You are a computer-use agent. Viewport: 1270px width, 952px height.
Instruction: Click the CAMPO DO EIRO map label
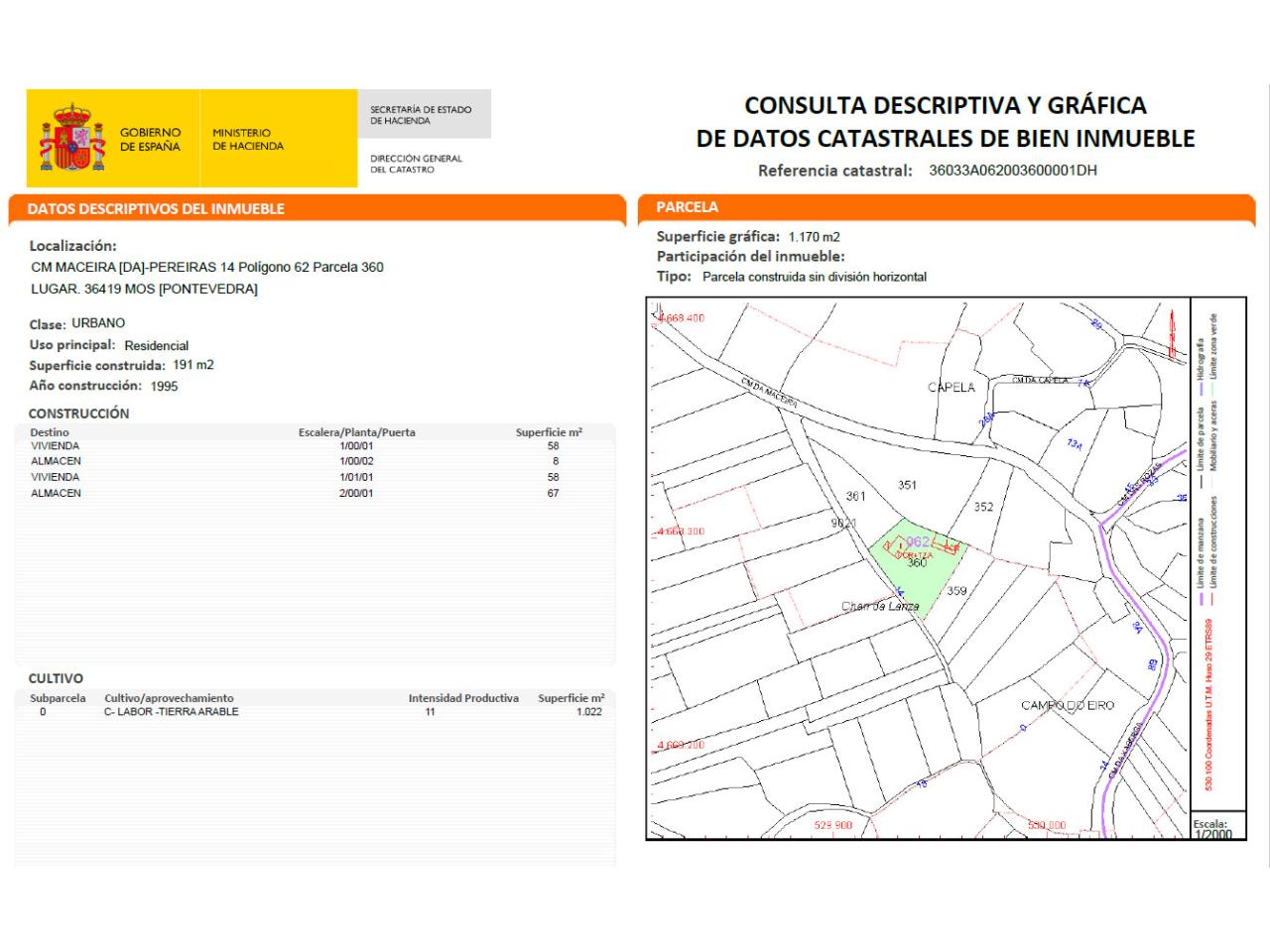pos(1068,706)
